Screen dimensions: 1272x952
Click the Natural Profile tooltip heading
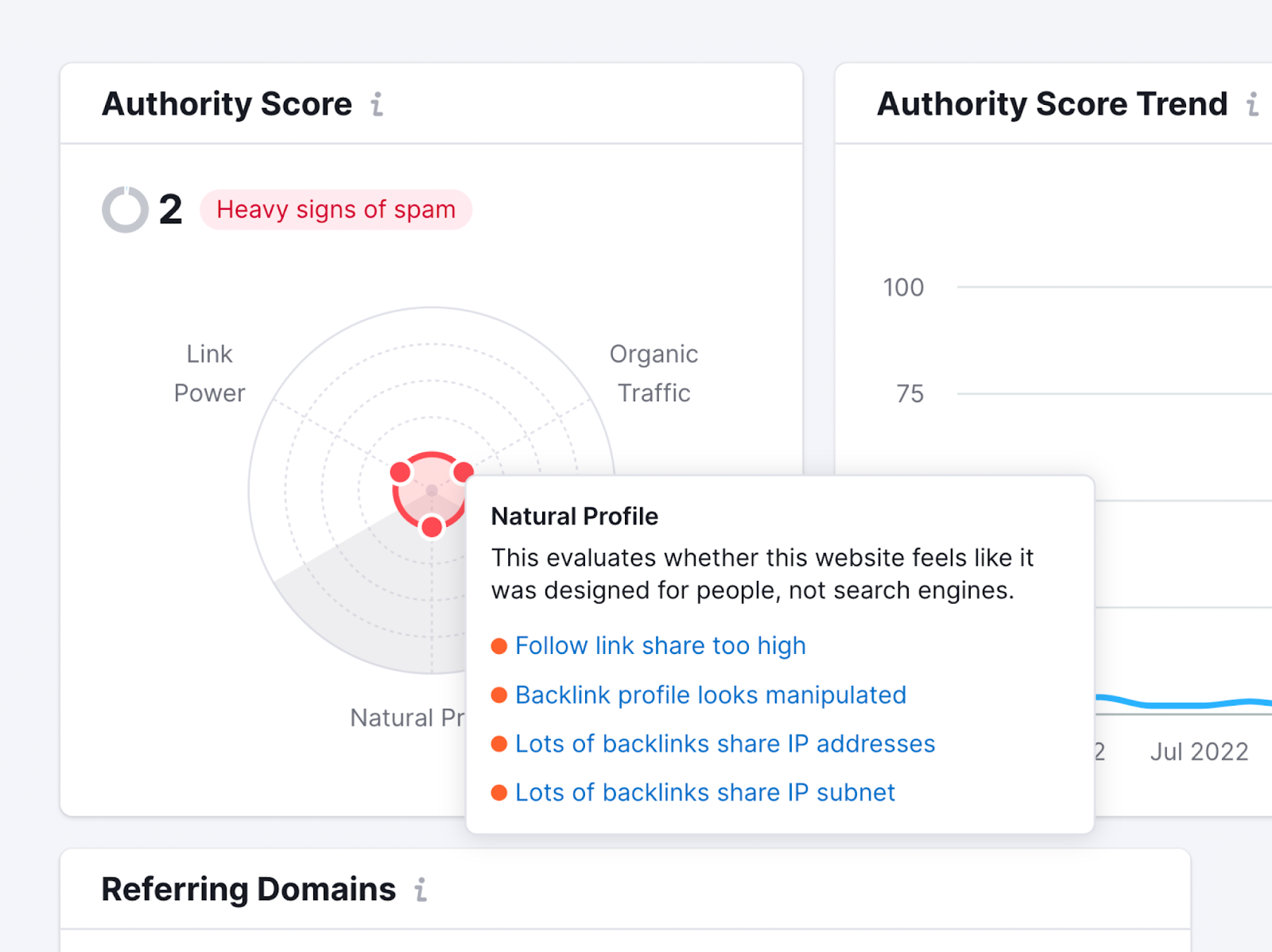[574, 517]
